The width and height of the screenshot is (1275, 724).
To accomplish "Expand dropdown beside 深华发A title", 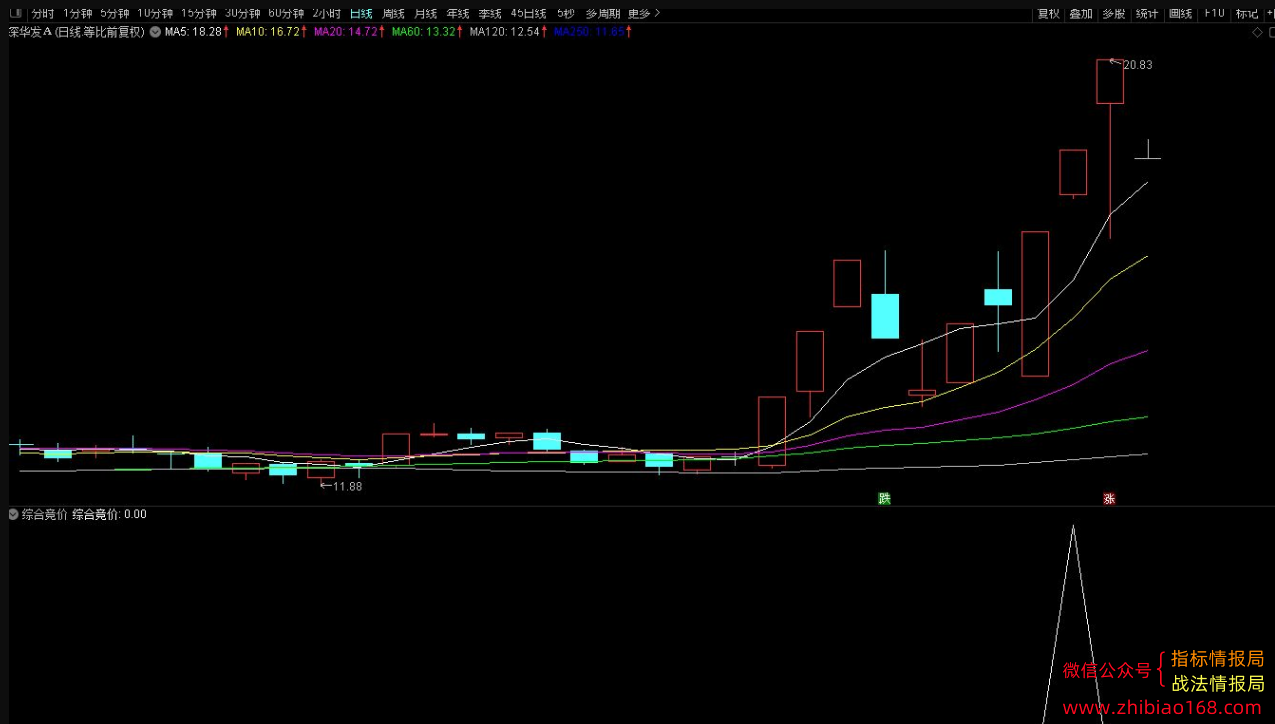I will 155,32.
